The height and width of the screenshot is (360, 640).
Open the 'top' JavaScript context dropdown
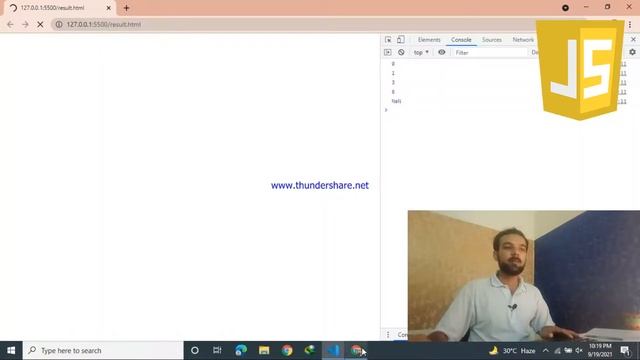point(421,52)
